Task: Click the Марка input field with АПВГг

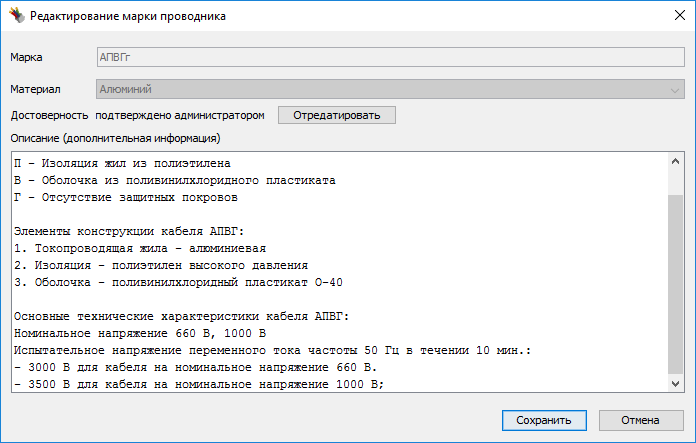Action: 391,57
